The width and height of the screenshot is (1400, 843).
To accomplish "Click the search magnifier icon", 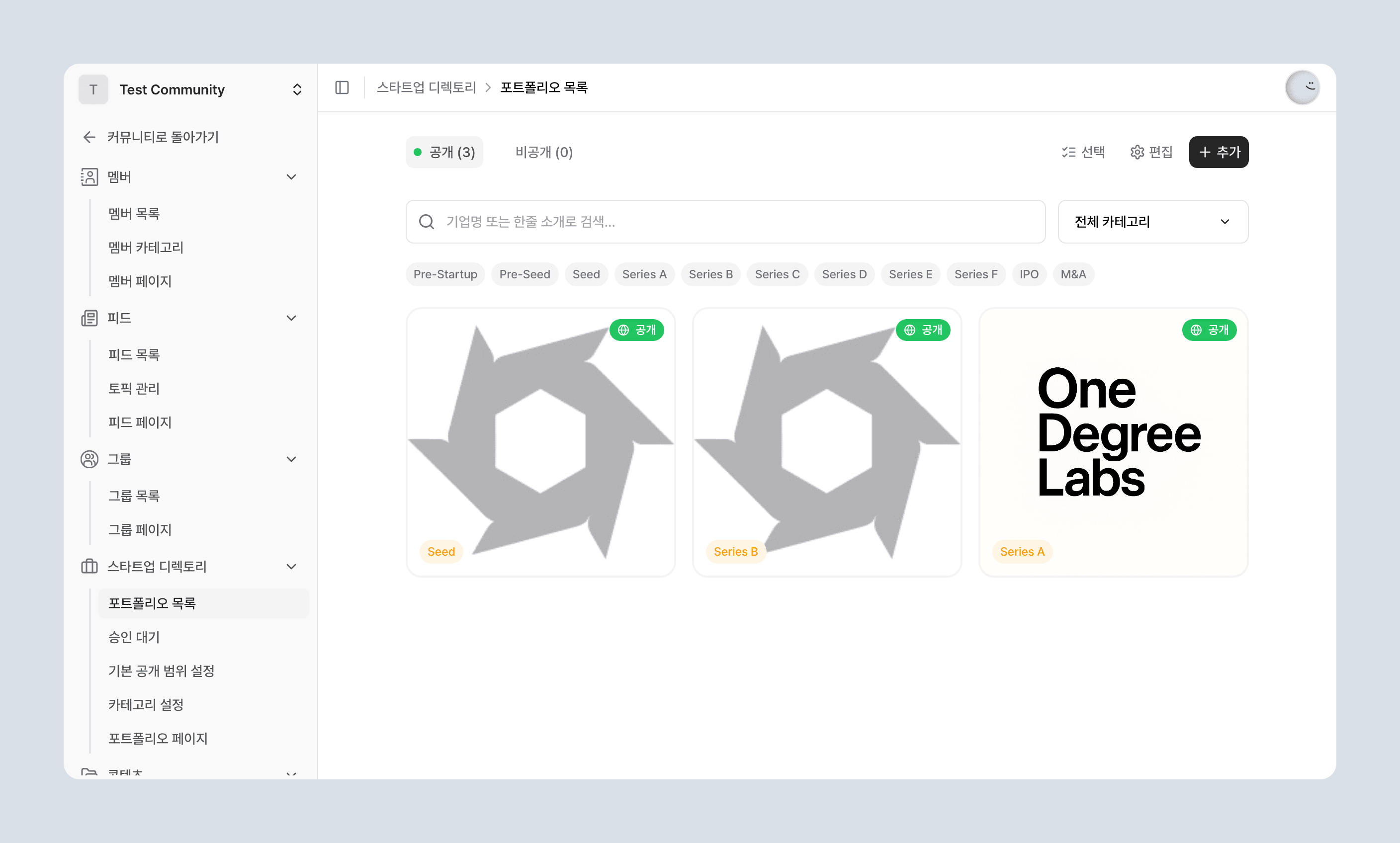I will [426, 222].
